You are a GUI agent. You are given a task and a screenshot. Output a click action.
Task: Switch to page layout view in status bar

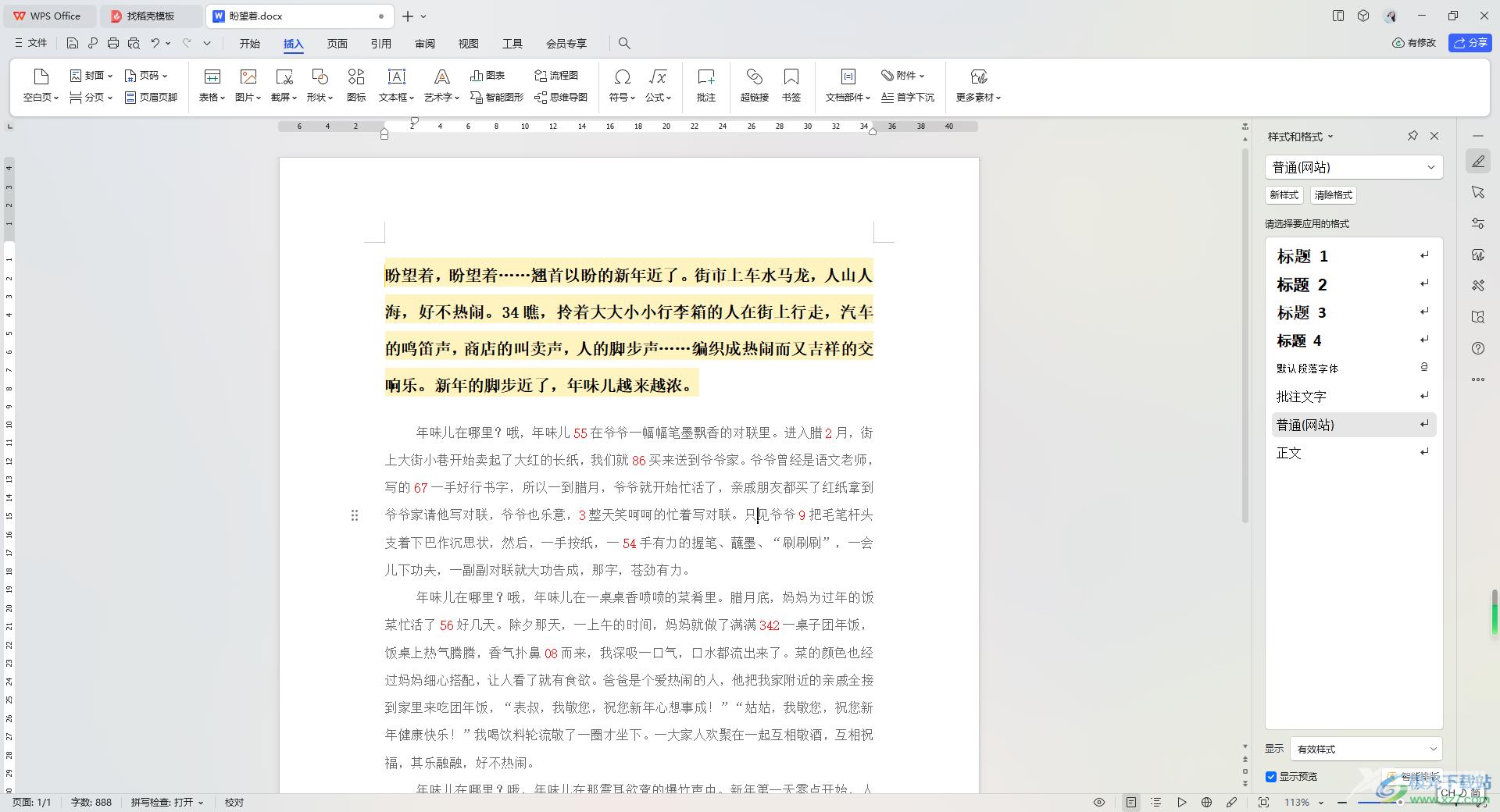pyautogui.click(x=1131, y=803)
